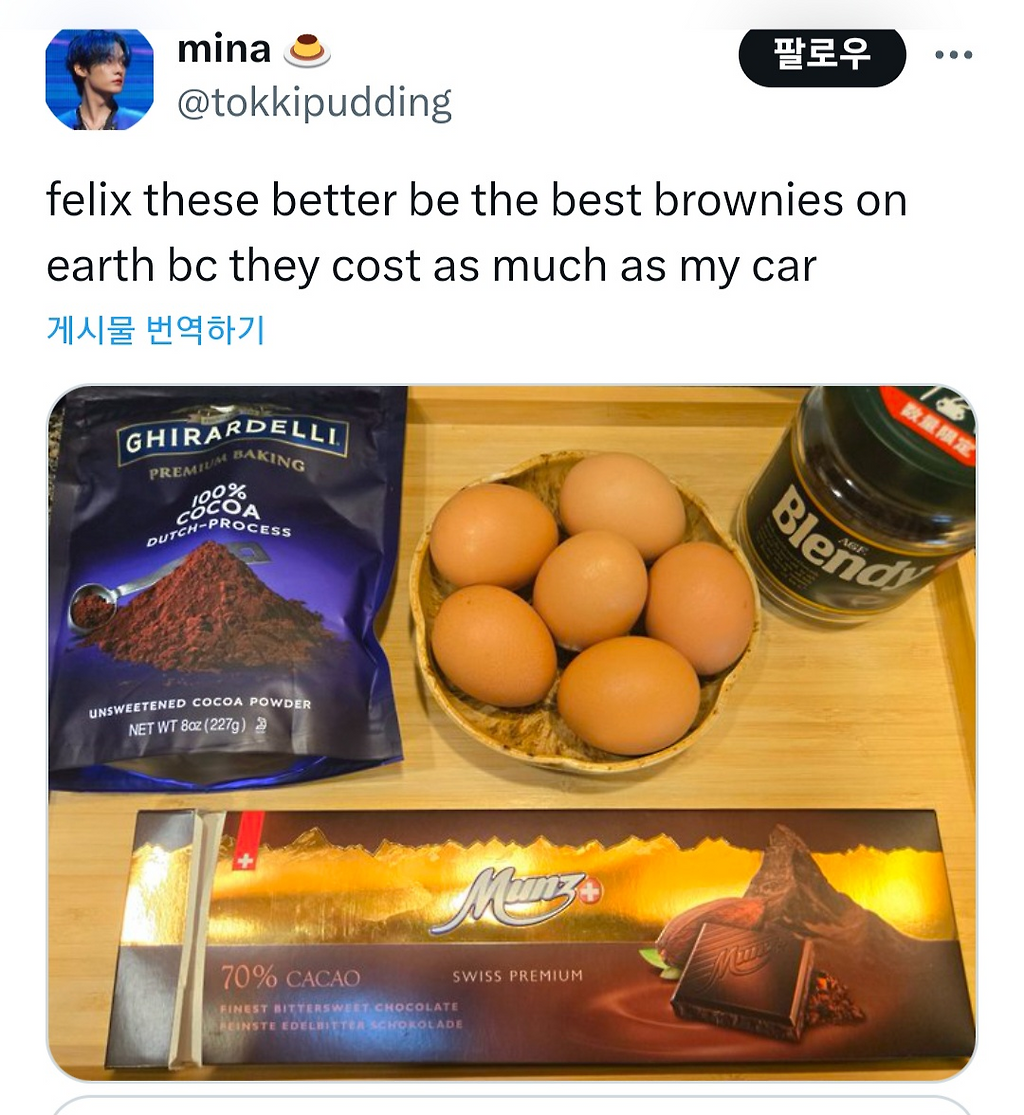Translate post via 게시물 번역하기 link
Viewport: 1024px width, 1115px height.
(x=156, y=329)
